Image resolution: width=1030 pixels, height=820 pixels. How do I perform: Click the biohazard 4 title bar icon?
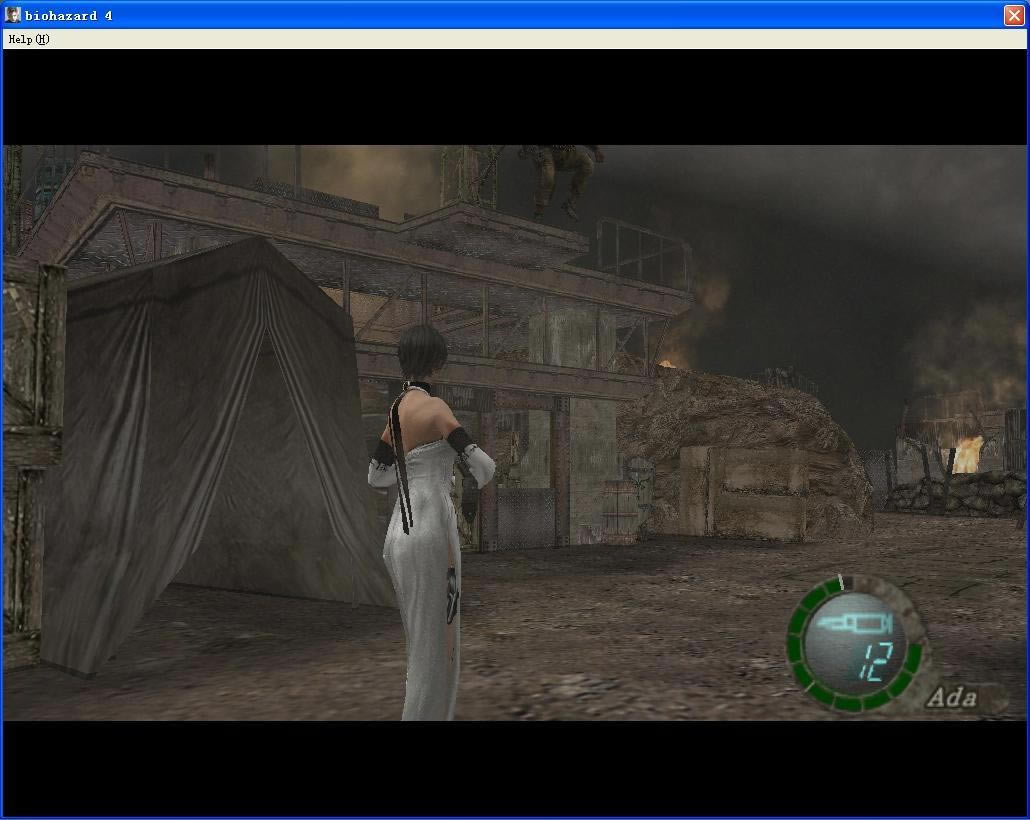tap(13, 15)
